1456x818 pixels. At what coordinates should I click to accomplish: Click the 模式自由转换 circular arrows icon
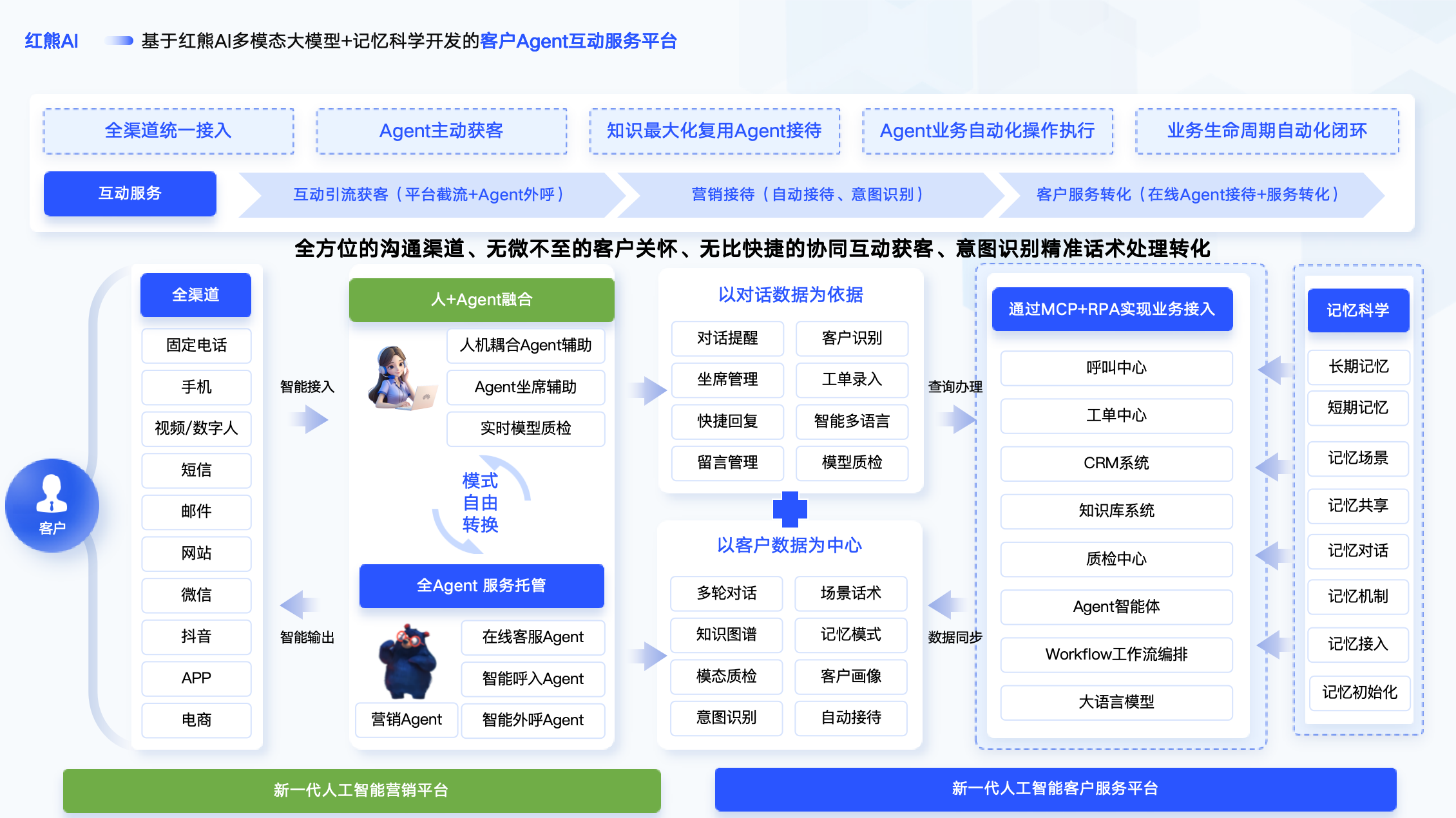tap(481, 504)
